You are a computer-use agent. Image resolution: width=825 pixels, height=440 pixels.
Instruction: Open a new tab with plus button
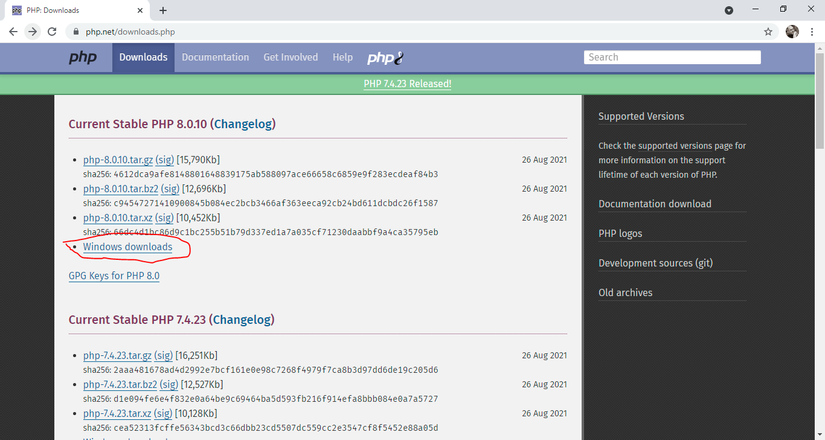(163, 11)
